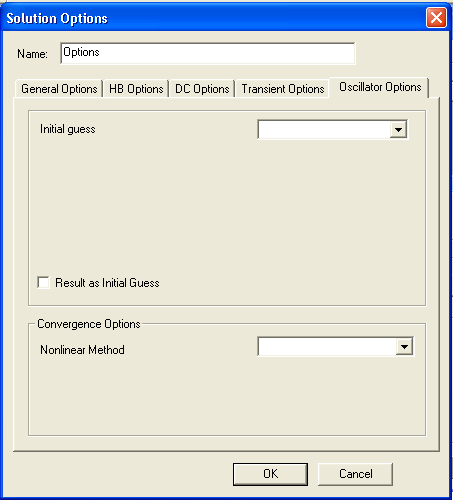Viewport: 453px width, 500px height.
Task: Confirm settings with the OK button
Action: (x=270, y=474)
